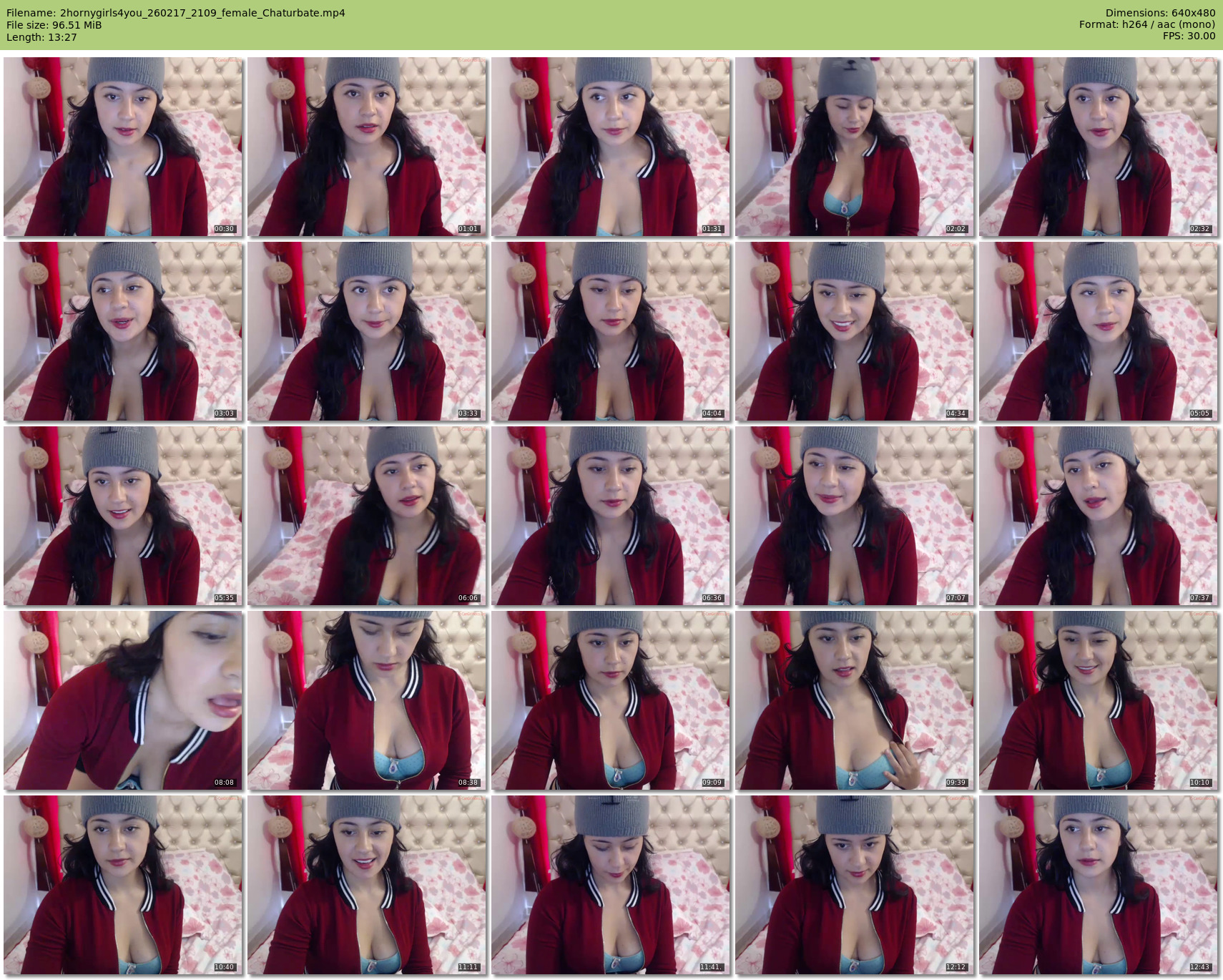
Task: Select the 02:32 thumbnail
Action: pyautogui.click(x=1099, y=147)
